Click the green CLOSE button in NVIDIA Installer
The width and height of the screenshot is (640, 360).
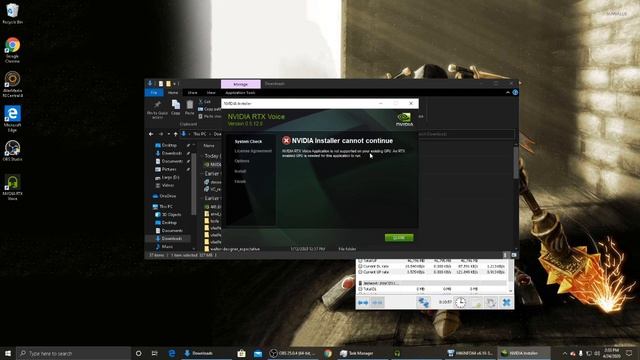coord(399,238)
